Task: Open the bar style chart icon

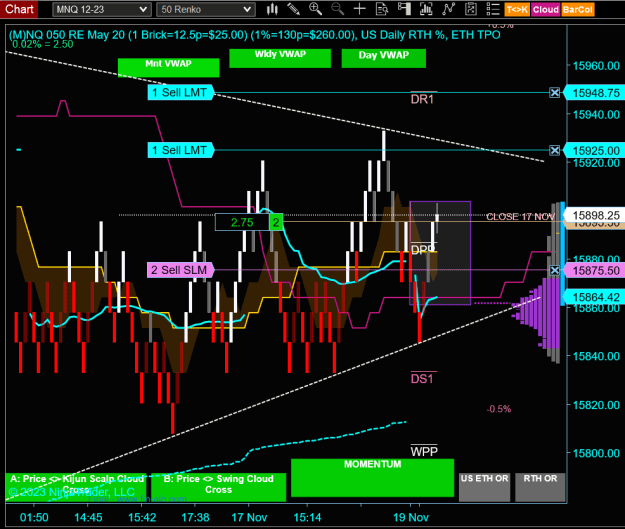Action: pyautogui.click(x=272, y=9)
